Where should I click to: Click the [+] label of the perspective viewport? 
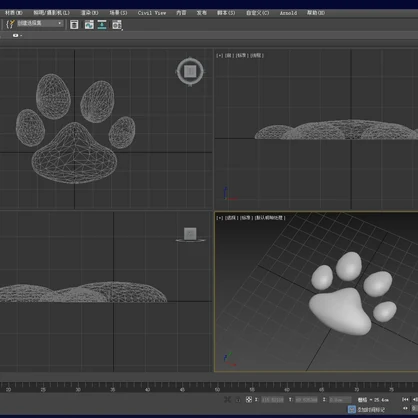(x=220, y=218)
